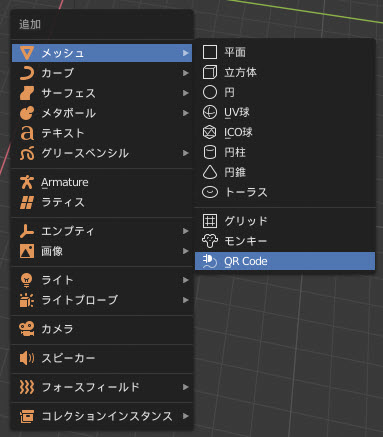Expand the メタボール submenu arrow
Viewport: 383px width, 437px height.
pyautogui.click(x=186, y=113)
